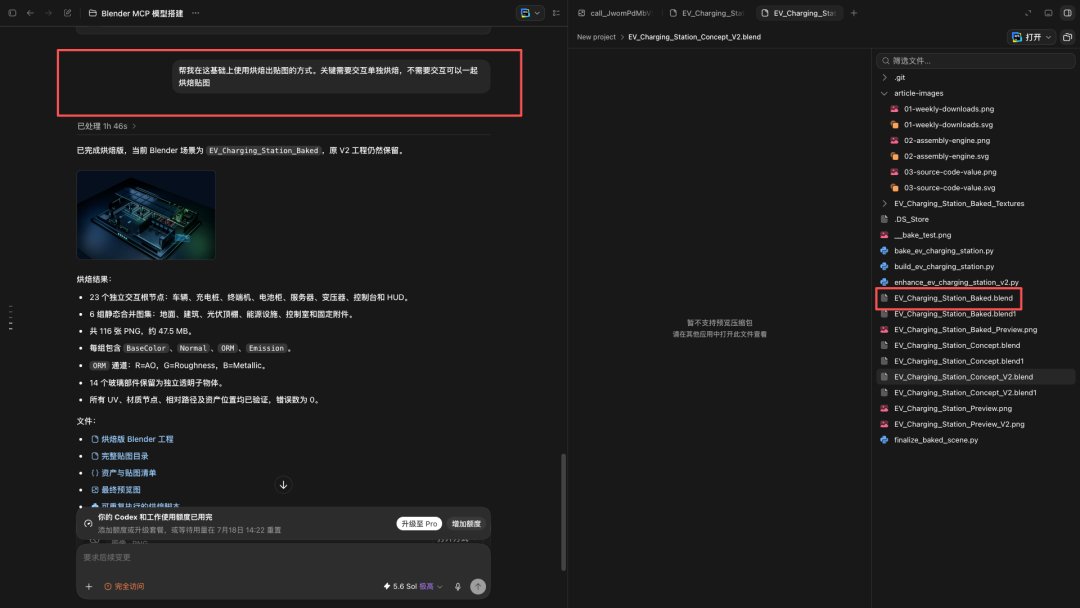Open the 烘焙版 Blender 工程 link

[137, 439]
